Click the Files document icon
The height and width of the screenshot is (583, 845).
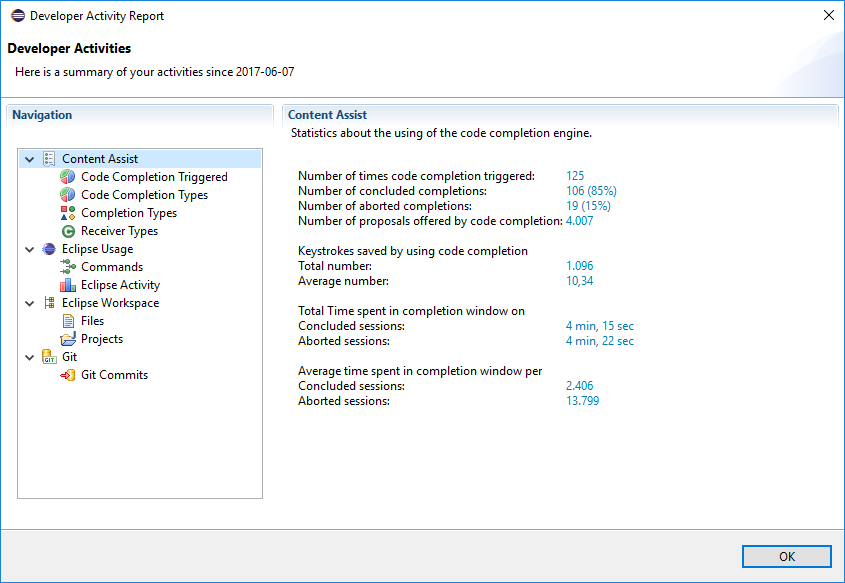pyautogui.click(x=68, y=321)
